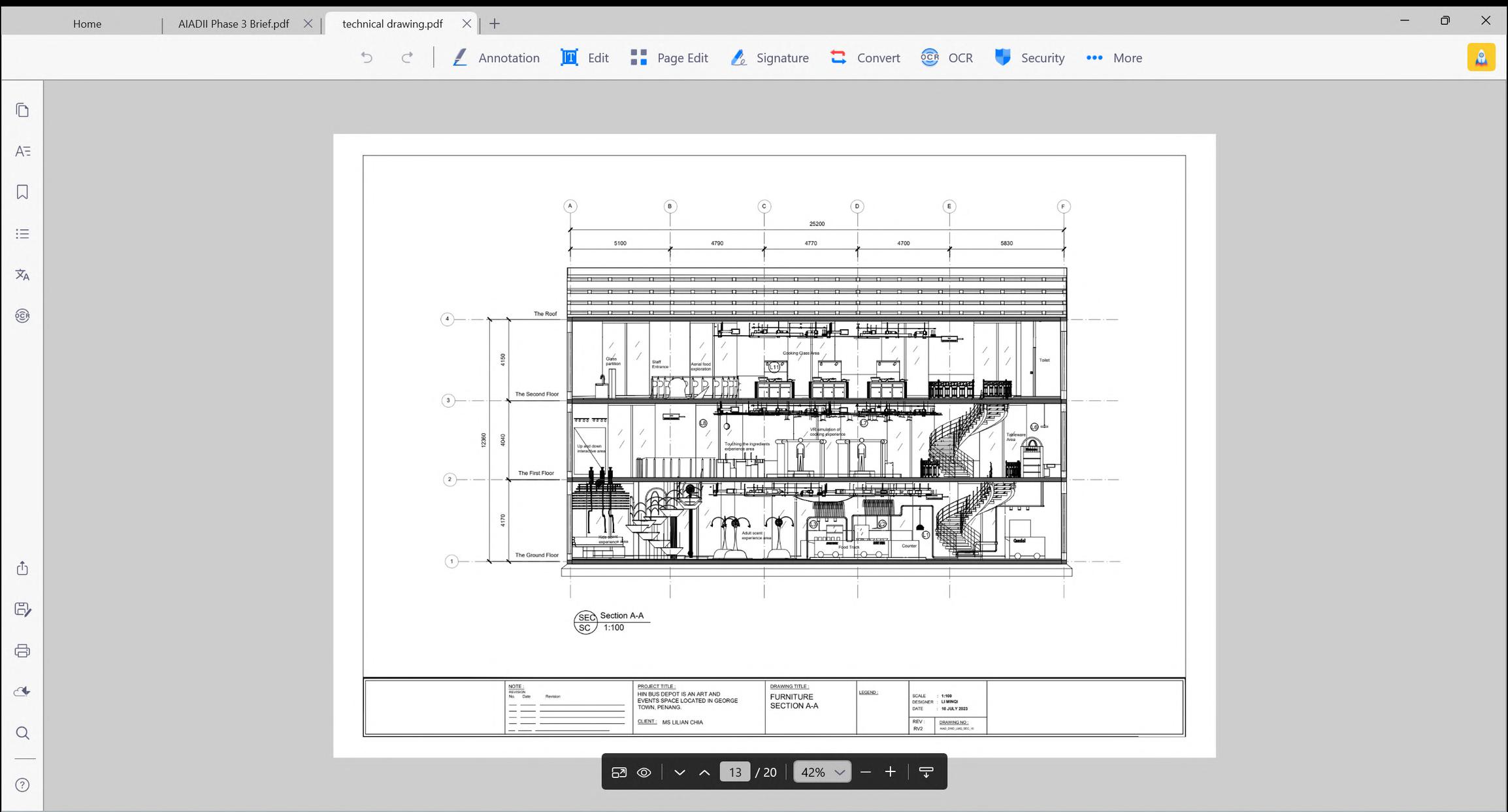The image size is (1508, 812).
Task: Open the bookmarks panel icon
Action: tap(22, 192)
